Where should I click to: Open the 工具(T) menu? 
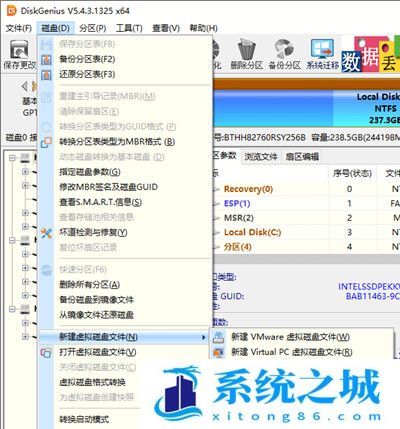click(129, 28)
